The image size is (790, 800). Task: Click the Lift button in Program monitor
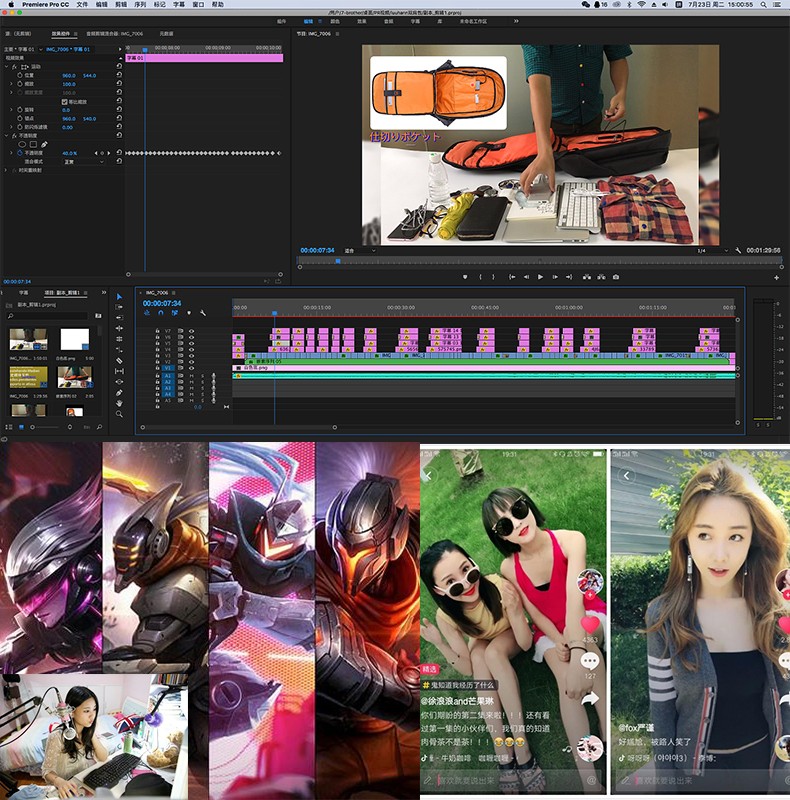(x=587, y=277)
